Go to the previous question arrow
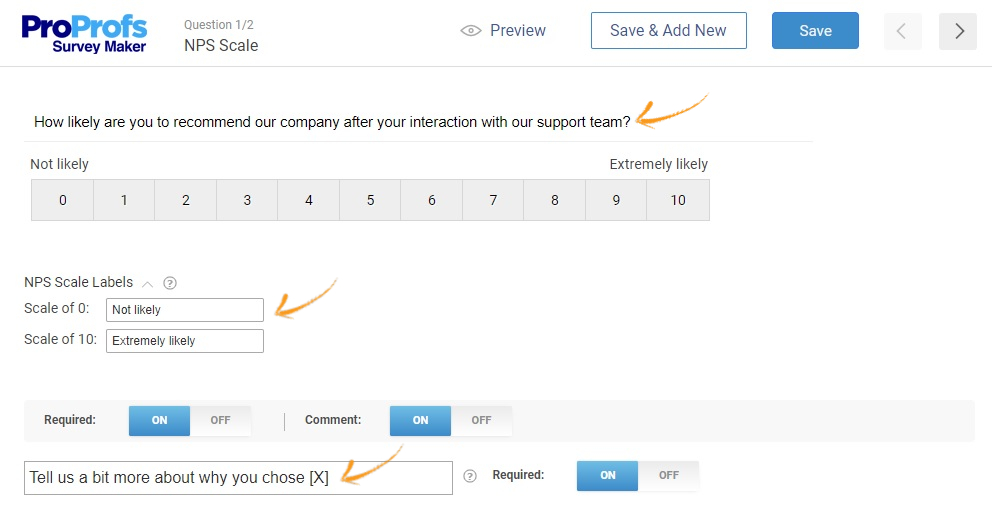This screenshot has height=519, width=992. click(x=902, y=31)
